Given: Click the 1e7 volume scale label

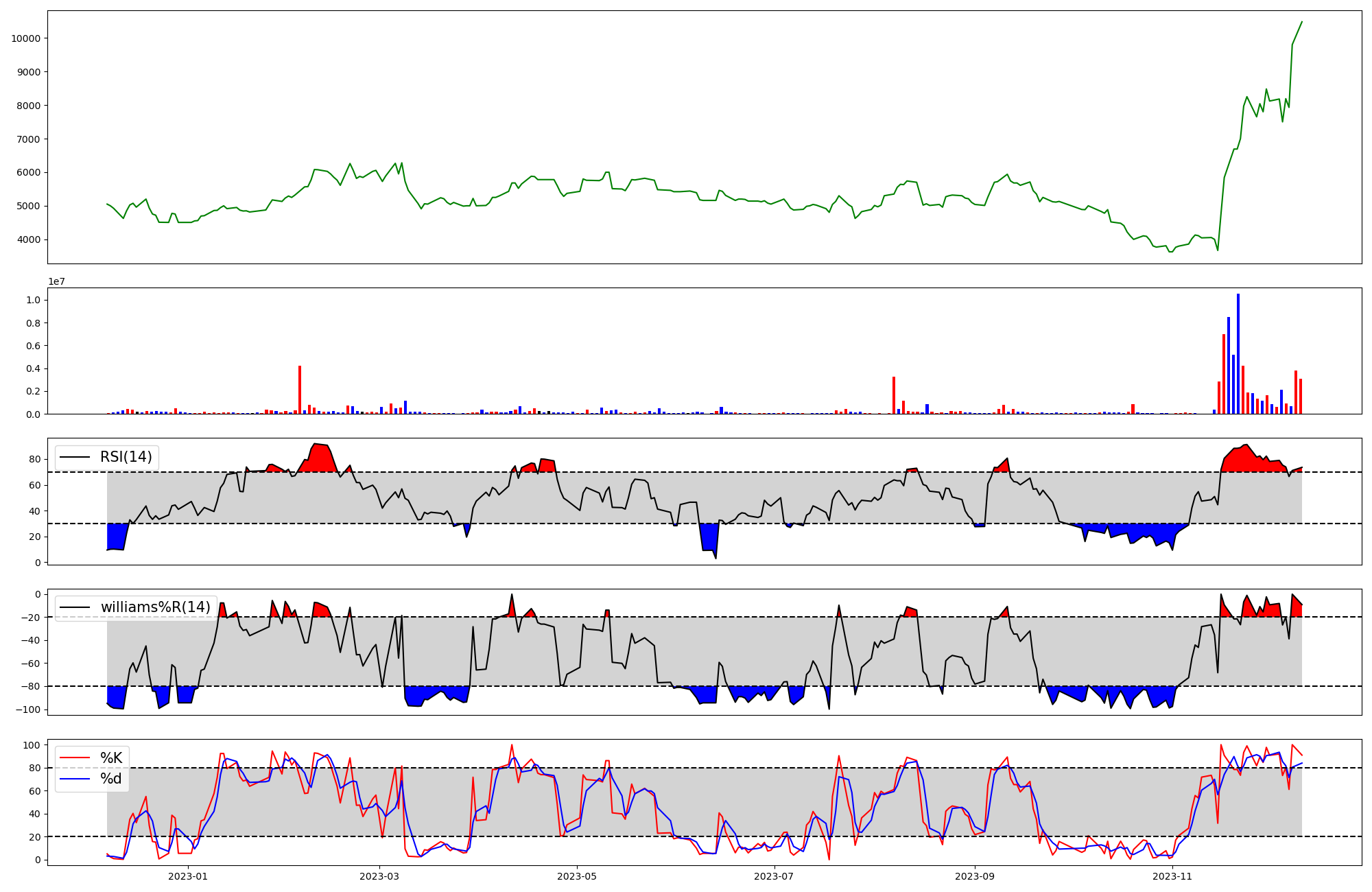Looking at the screenshot, I should (x=56, y=282).
